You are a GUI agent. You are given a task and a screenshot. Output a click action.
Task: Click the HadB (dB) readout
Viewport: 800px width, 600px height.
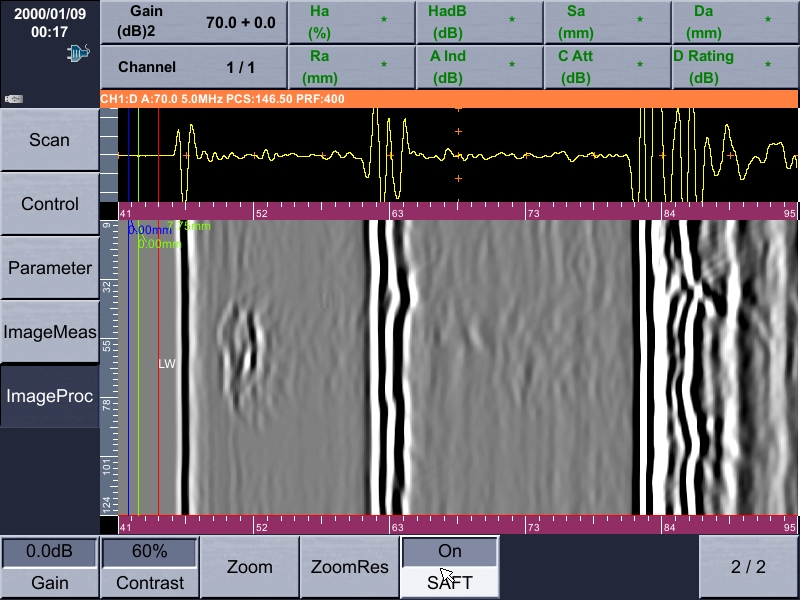[480, 22]
